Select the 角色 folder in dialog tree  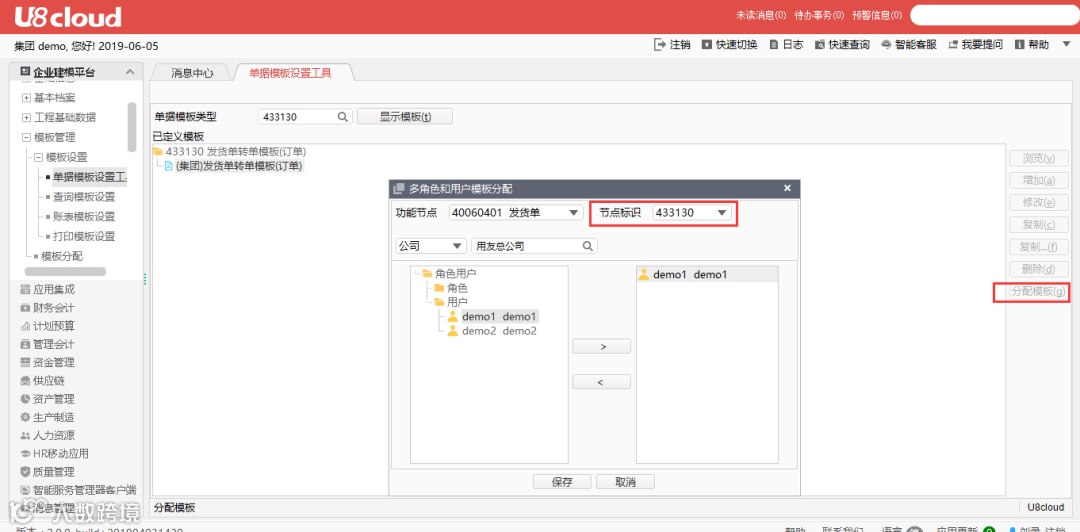pyautogui.click(x=451, y=287)
